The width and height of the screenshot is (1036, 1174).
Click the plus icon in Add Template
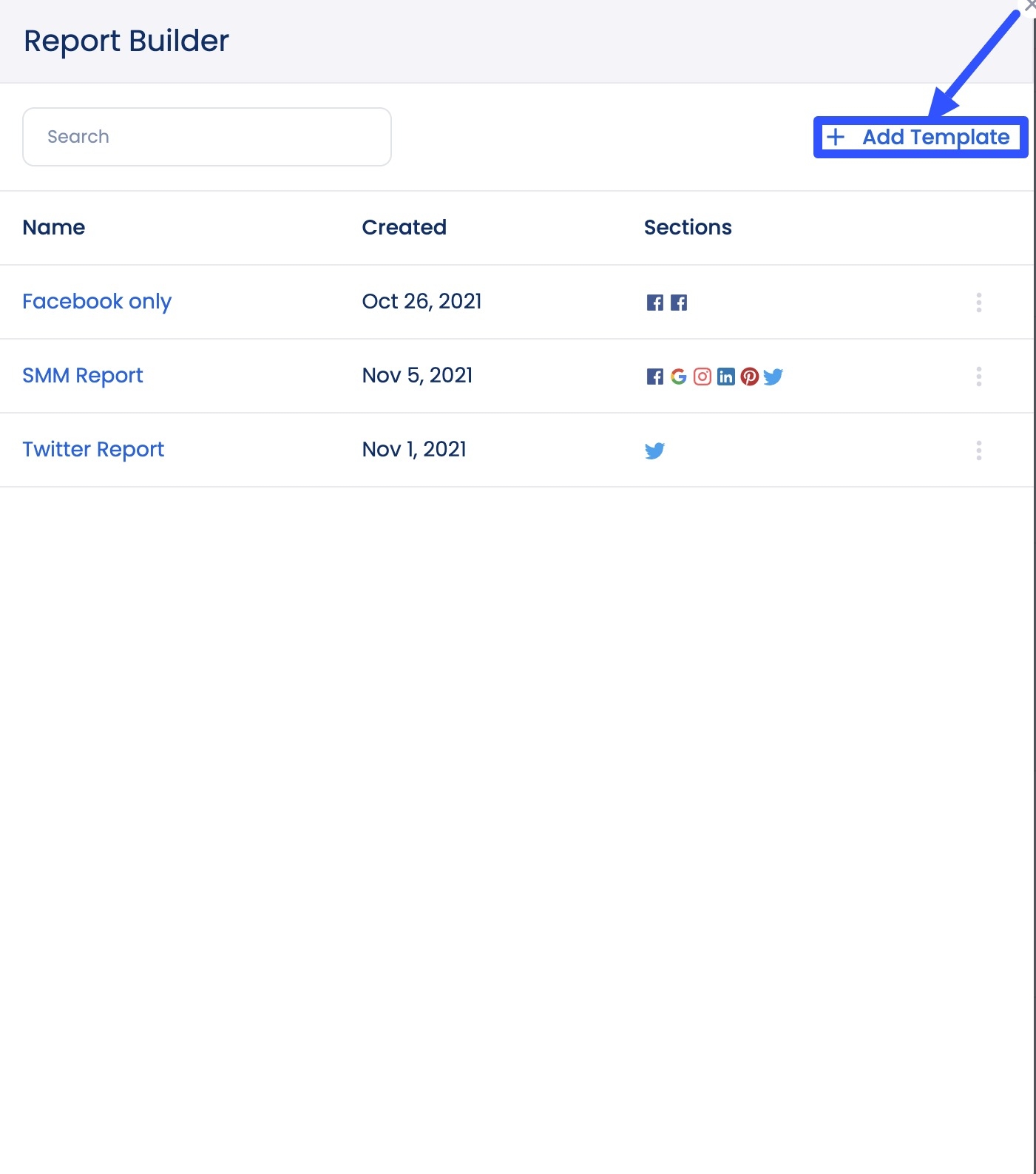click(836, 137)
